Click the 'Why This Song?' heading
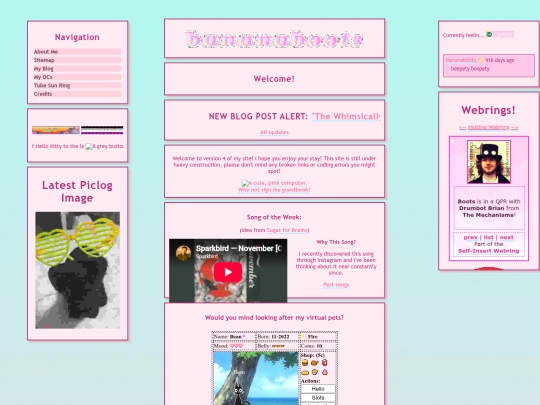540x405 pixels. pyautogui.click(x=336, y=242)
